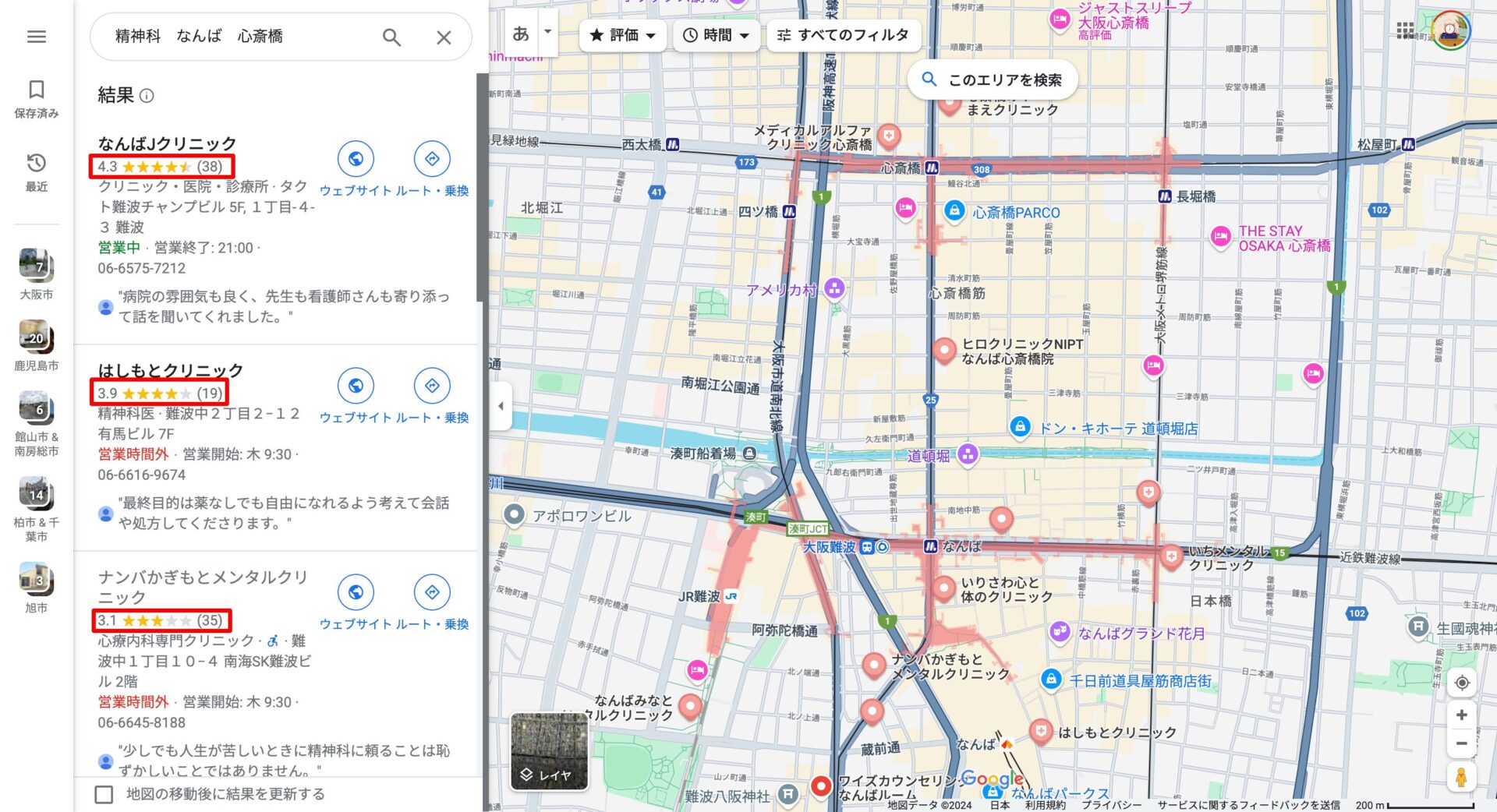Open the Google account avatar

point(1450,30)
